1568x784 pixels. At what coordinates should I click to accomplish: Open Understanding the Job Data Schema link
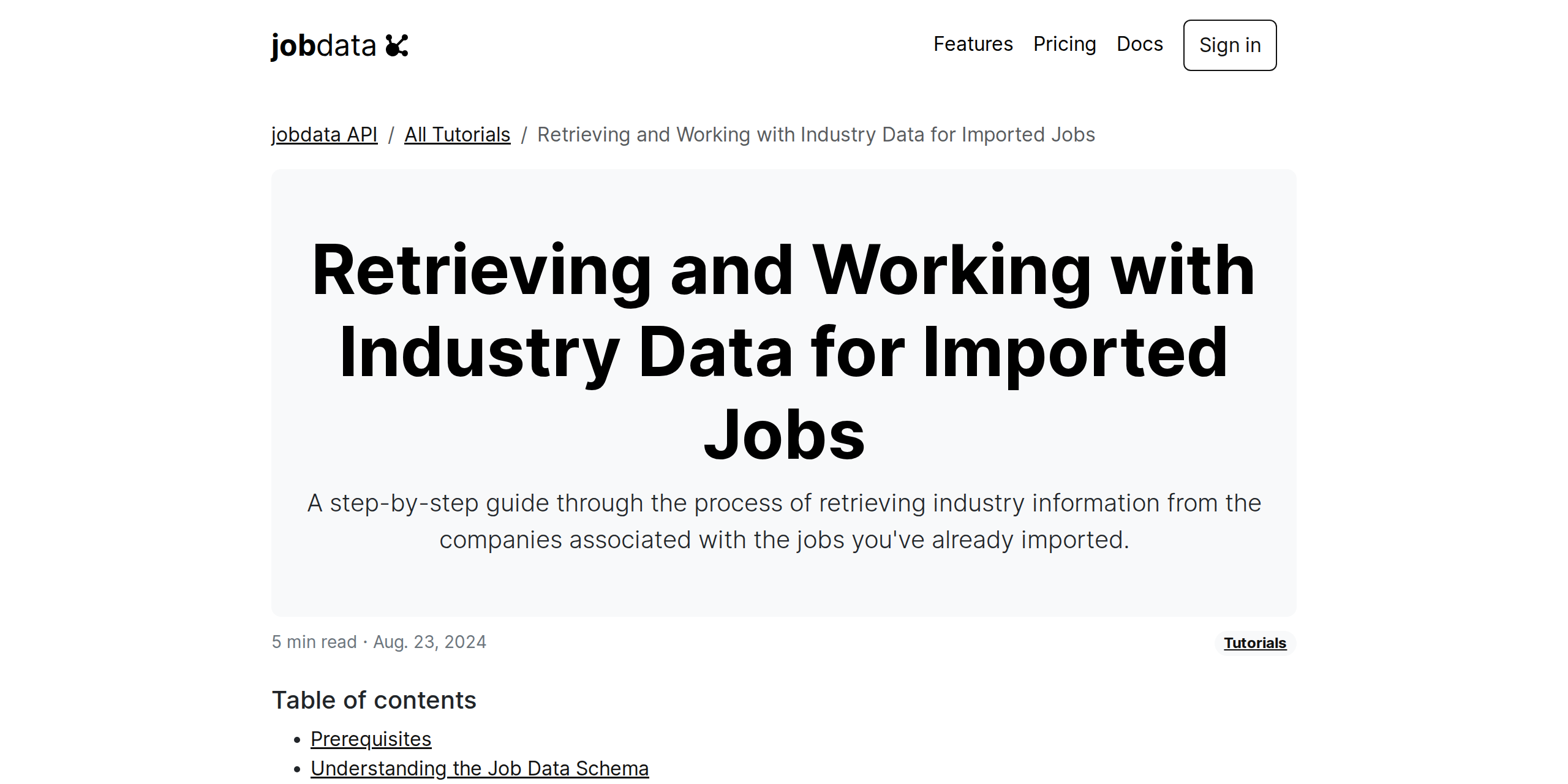(x=480, y=767)
